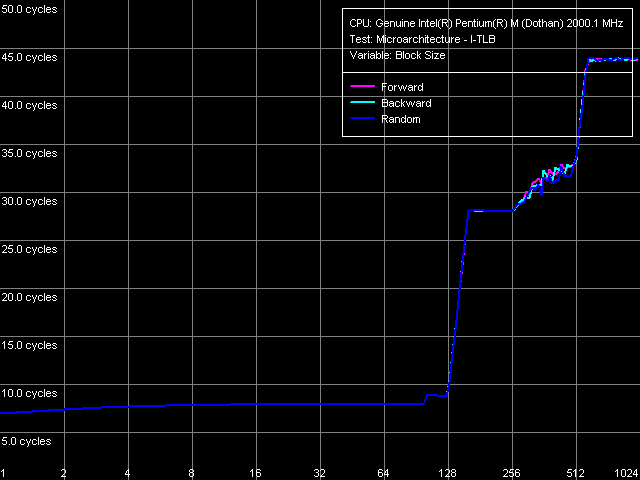Click the 40.0 cycles axis label
Image resolution: width=640 pixels, height=480 pixels.
29,105
